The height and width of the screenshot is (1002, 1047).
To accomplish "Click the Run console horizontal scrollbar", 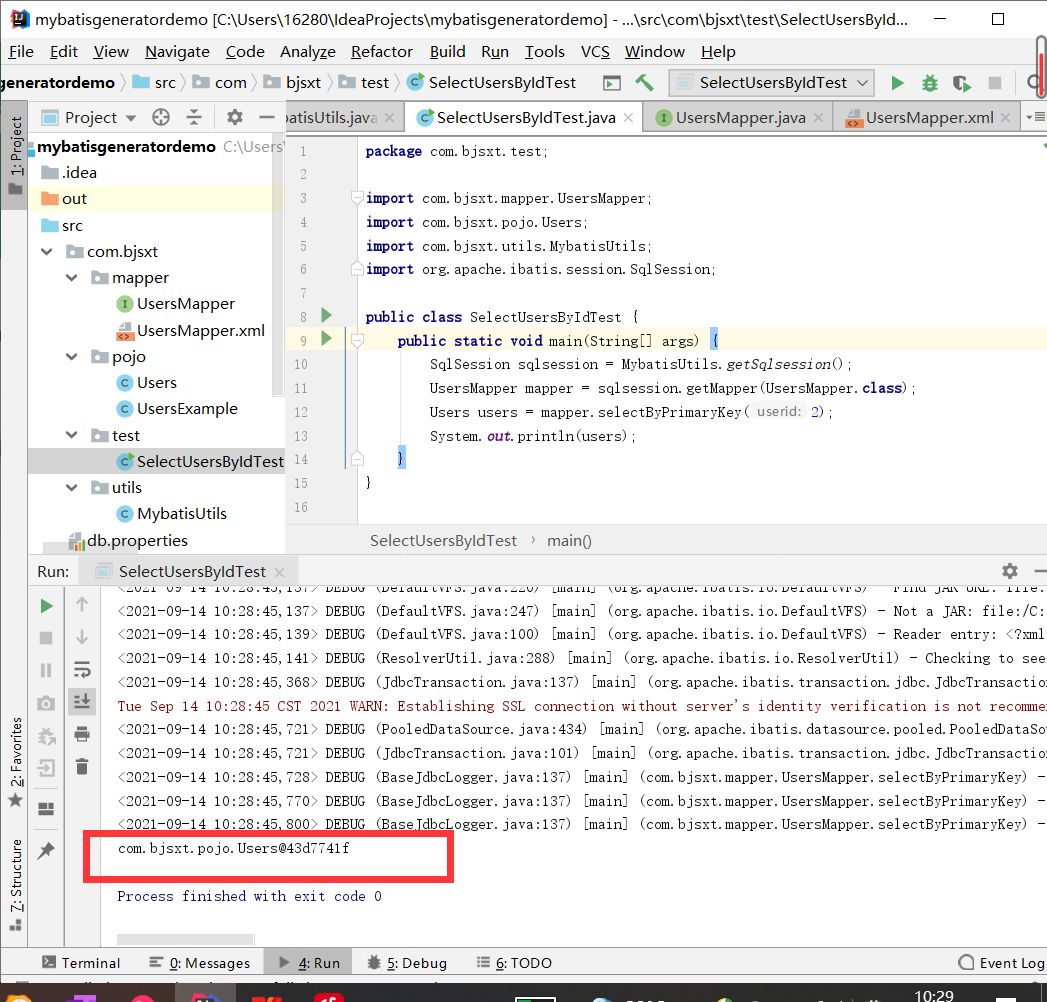I will coord(185,939).
